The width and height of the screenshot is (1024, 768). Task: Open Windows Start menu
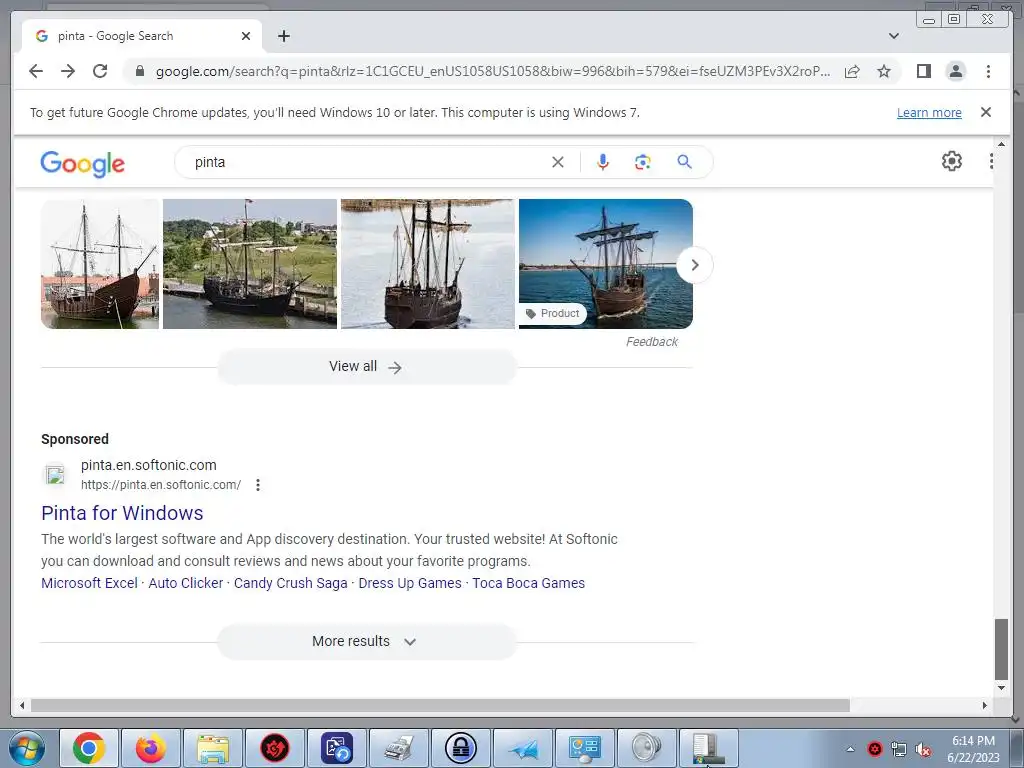point(26,748)
